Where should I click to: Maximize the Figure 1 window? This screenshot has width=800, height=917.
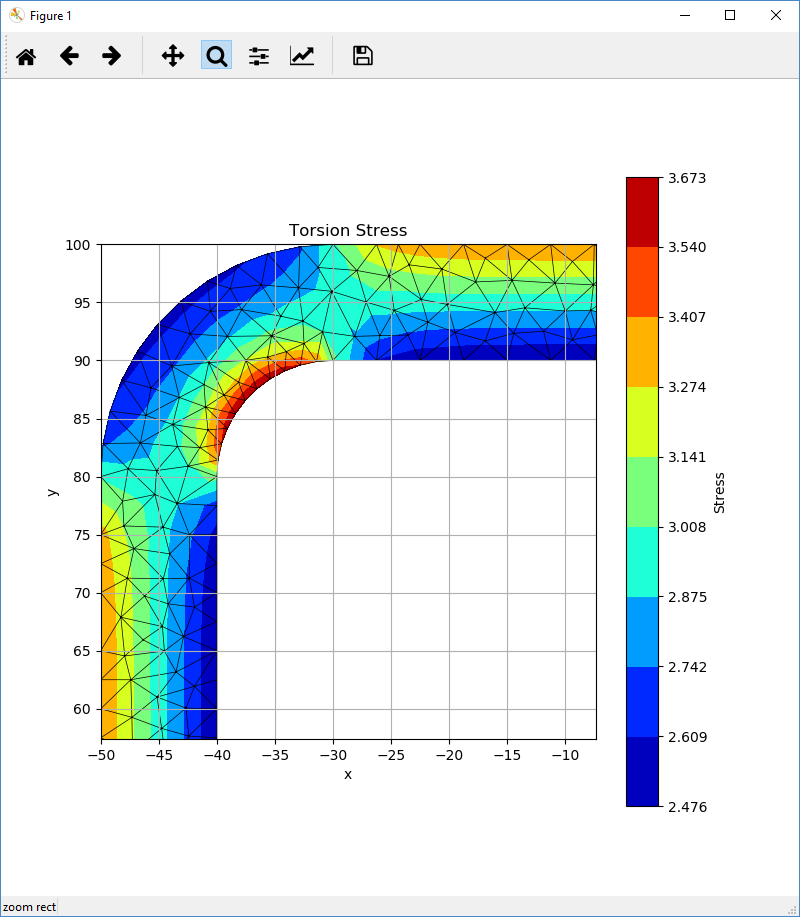(x=730, y=15)
